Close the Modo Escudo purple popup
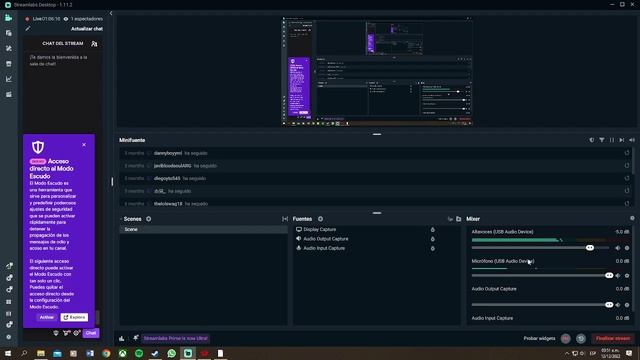640x360 pixels. click(84, 144)
